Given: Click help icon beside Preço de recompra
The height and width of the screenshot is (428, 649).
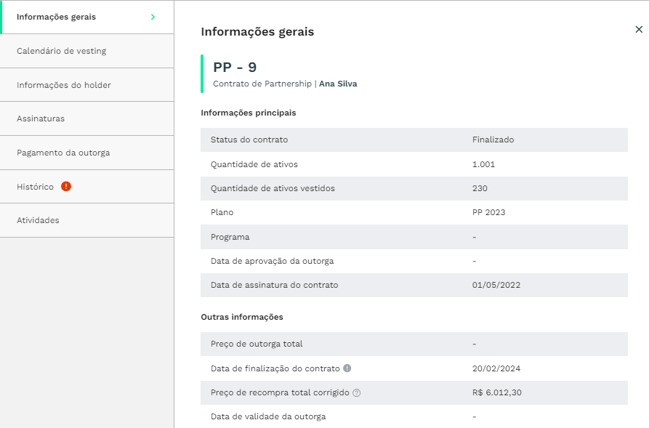Looking at the screenshot, I should (x=356, y=393).
